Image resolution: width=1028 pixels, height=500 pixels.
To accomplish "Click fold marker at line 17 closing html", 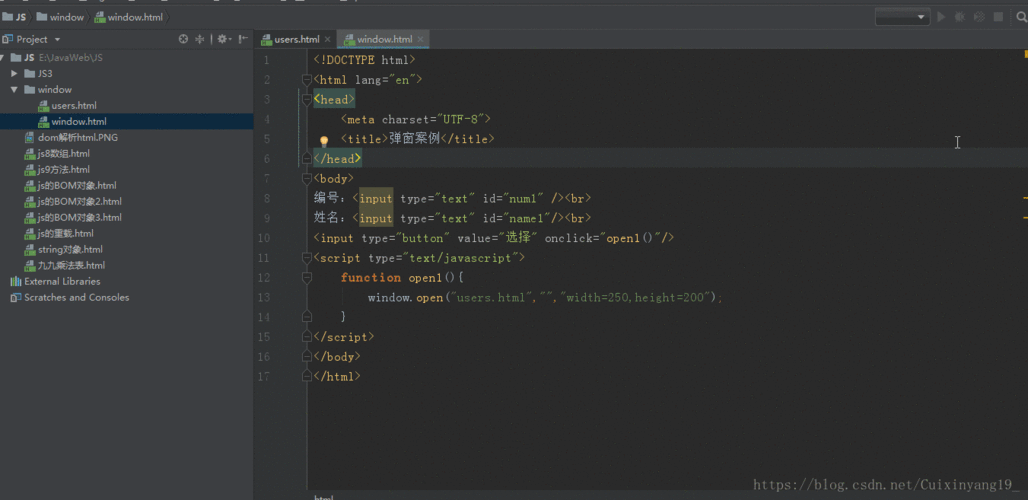I will pyautogui.click(x=306, y=377).
